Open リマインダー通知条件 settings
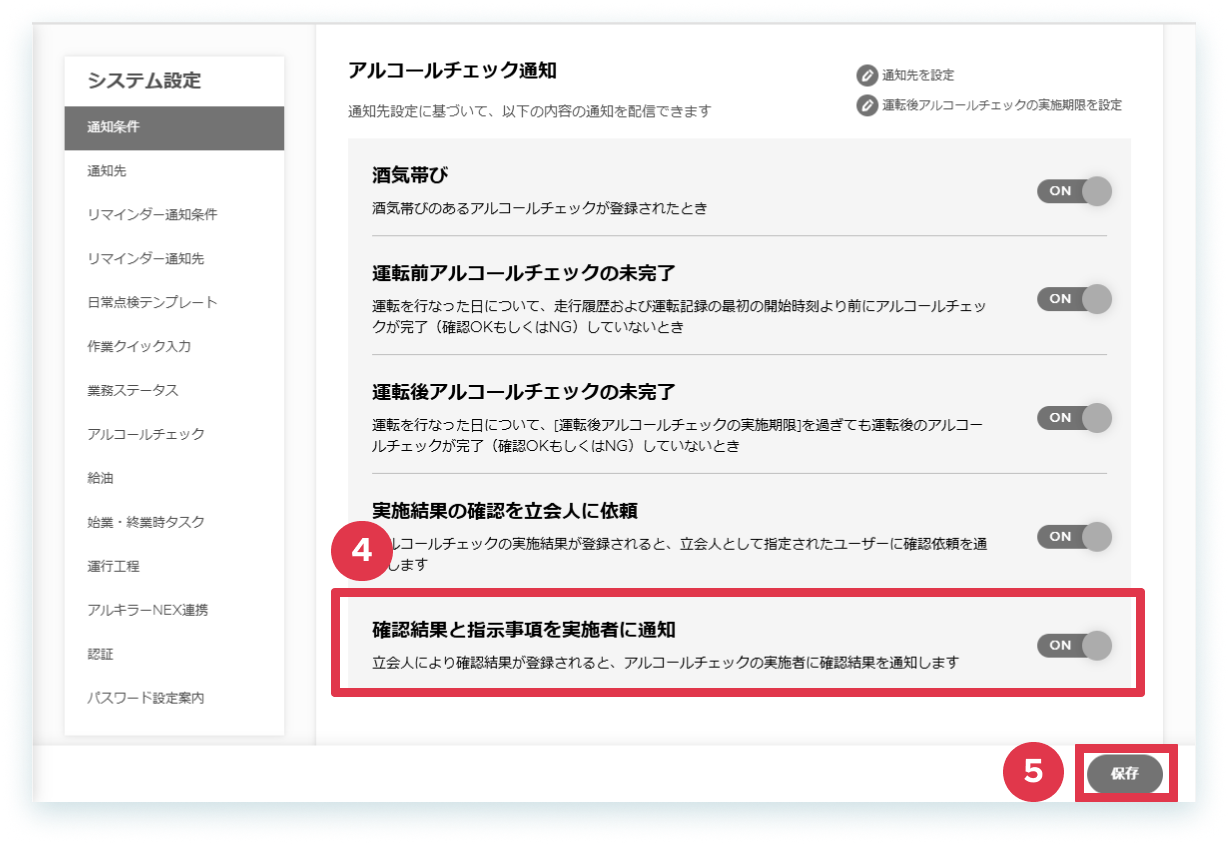The height and width of the screenshot is (844, 1228). click(174, 215)
